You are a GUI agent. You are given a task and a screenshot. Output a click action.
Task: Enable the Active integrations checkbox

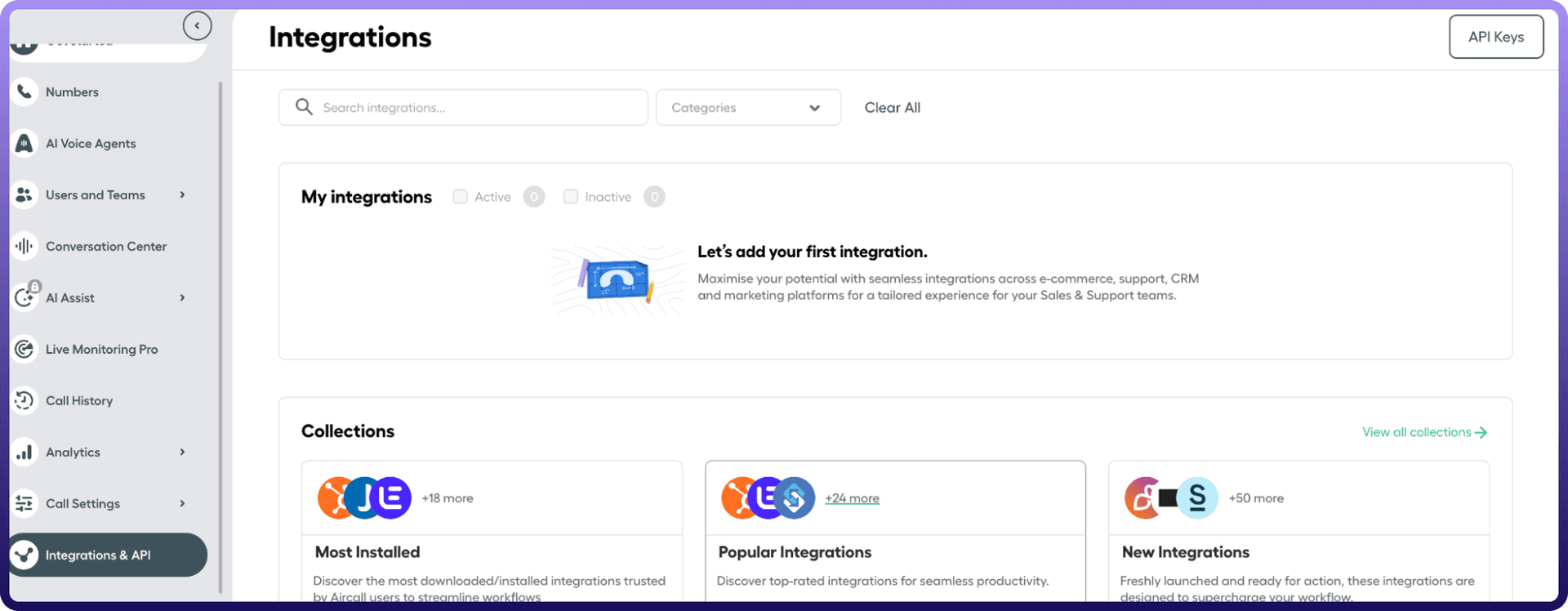(x=460, y=197)
